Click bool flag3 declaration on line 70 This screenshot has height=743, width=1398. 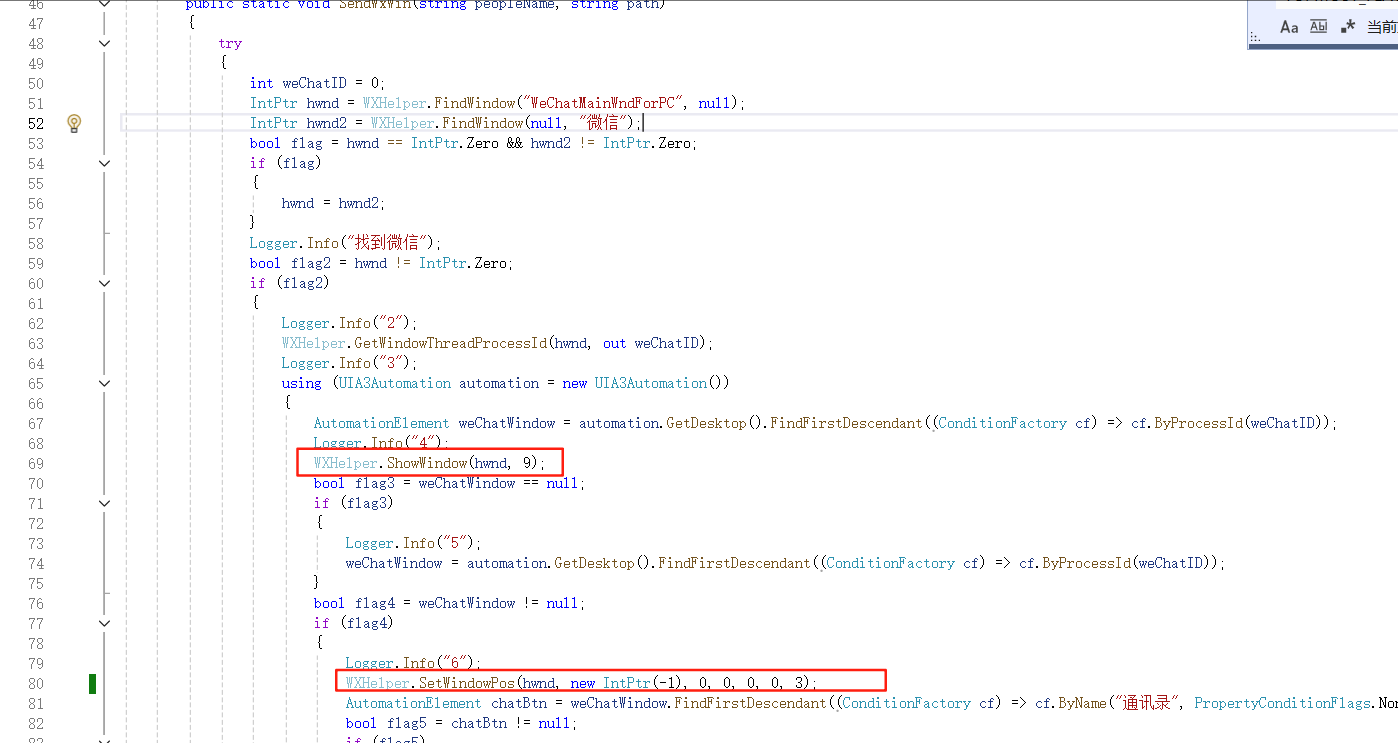(449, 483)
